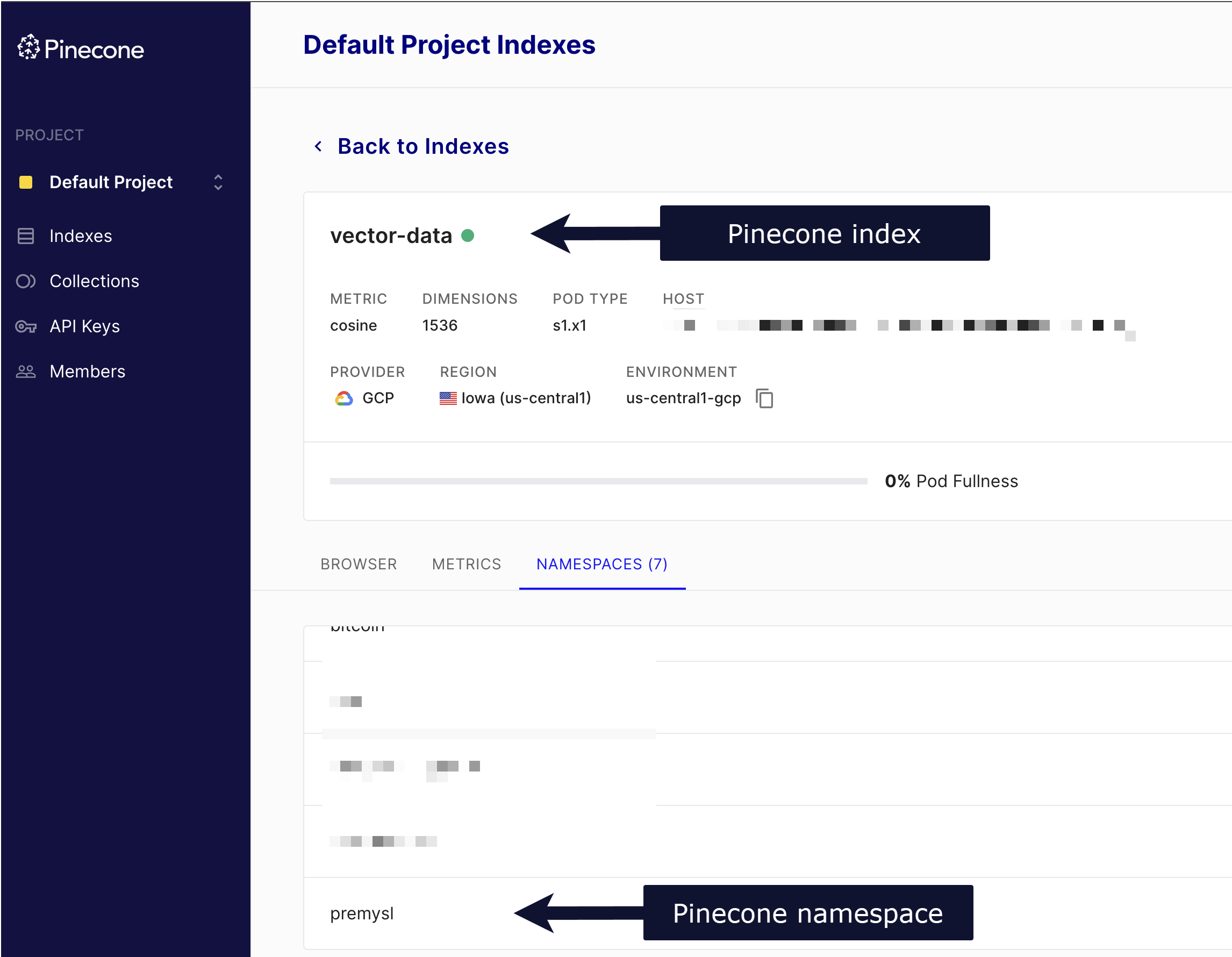Click the Members people icon
Viewport: 1232px width, 957px height.
(x=26, y=372)
